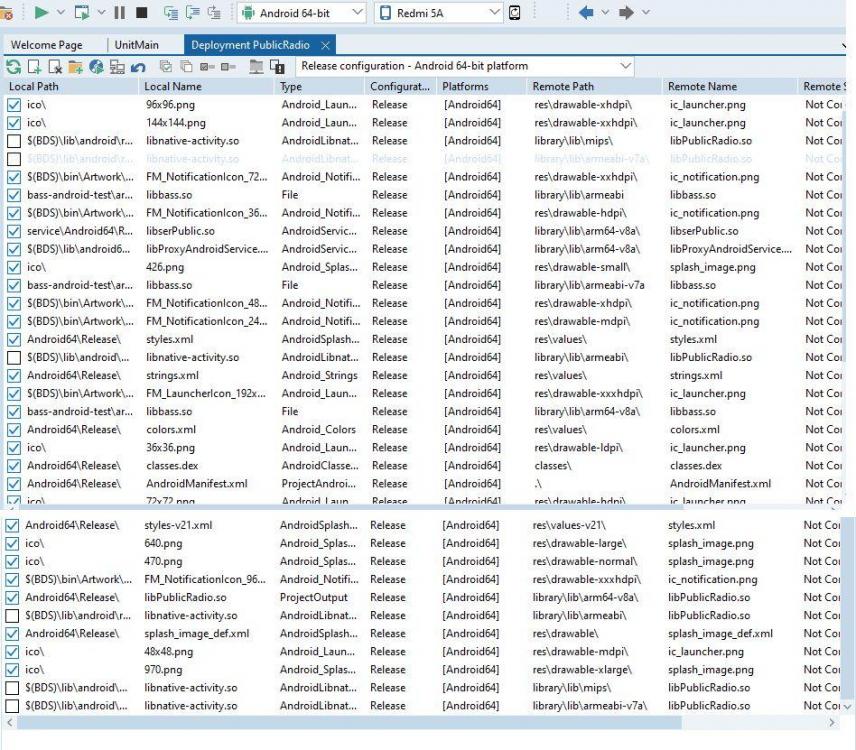The image size is (856, 750).
Task: Toggle the classes.dex row checkbox
Action: click(x=14, y=466)
